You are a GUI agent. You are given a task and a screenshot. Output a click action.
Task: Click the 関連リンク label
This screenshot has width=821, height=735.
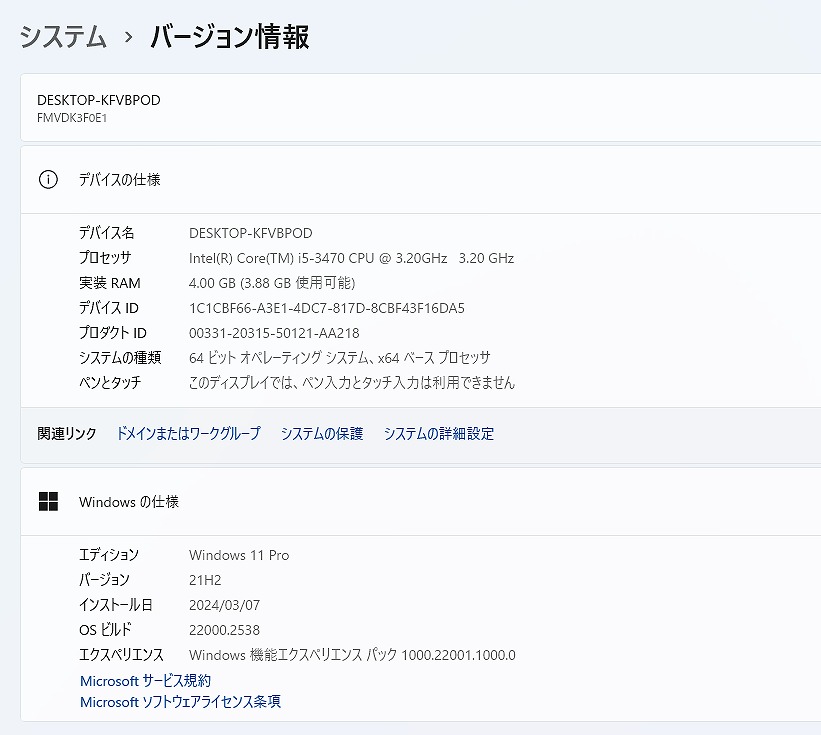click(66, 433)
